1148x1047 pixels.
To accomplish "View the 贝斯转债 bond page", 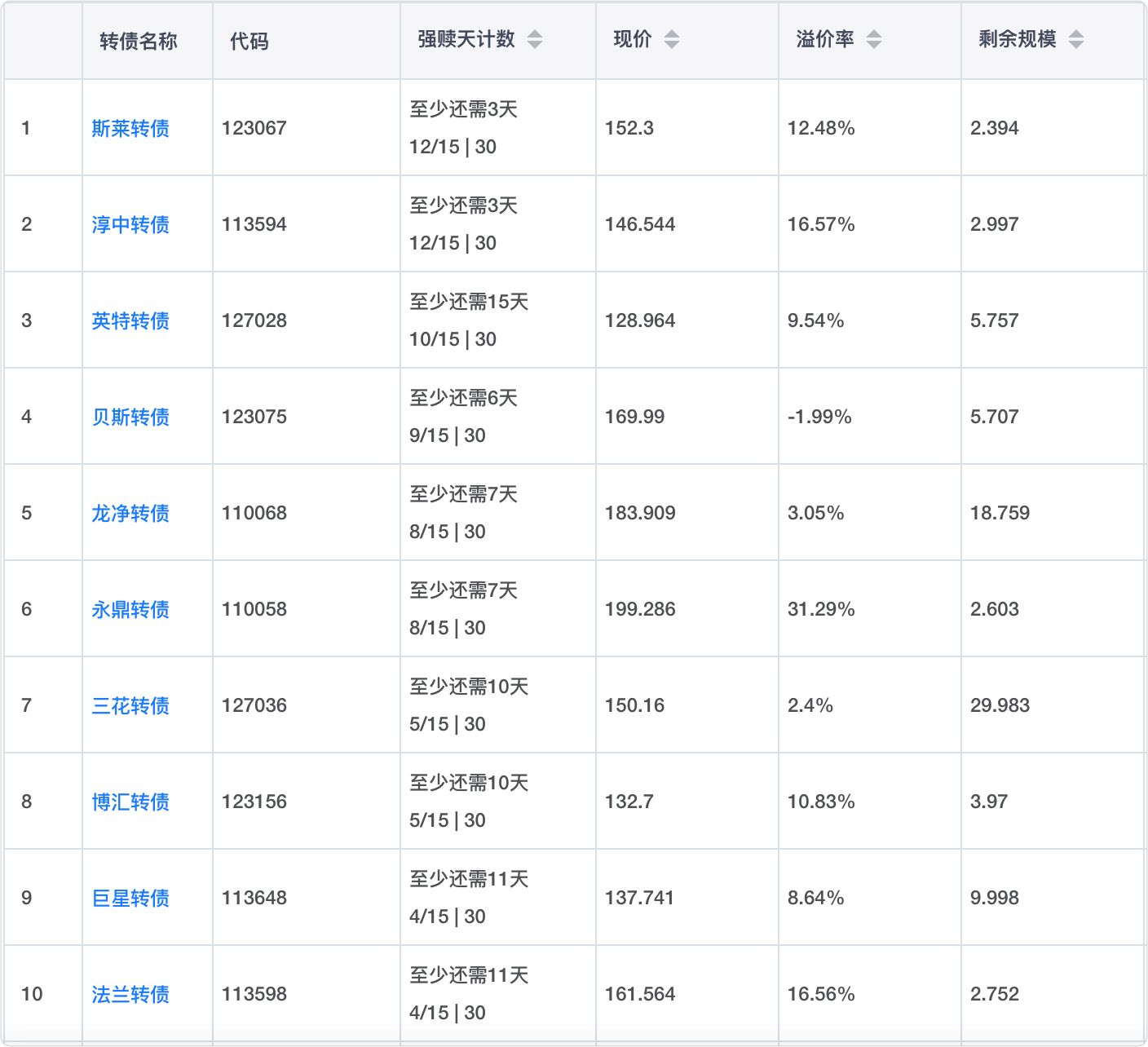I will pyautogui.click(x=130, y=417).
